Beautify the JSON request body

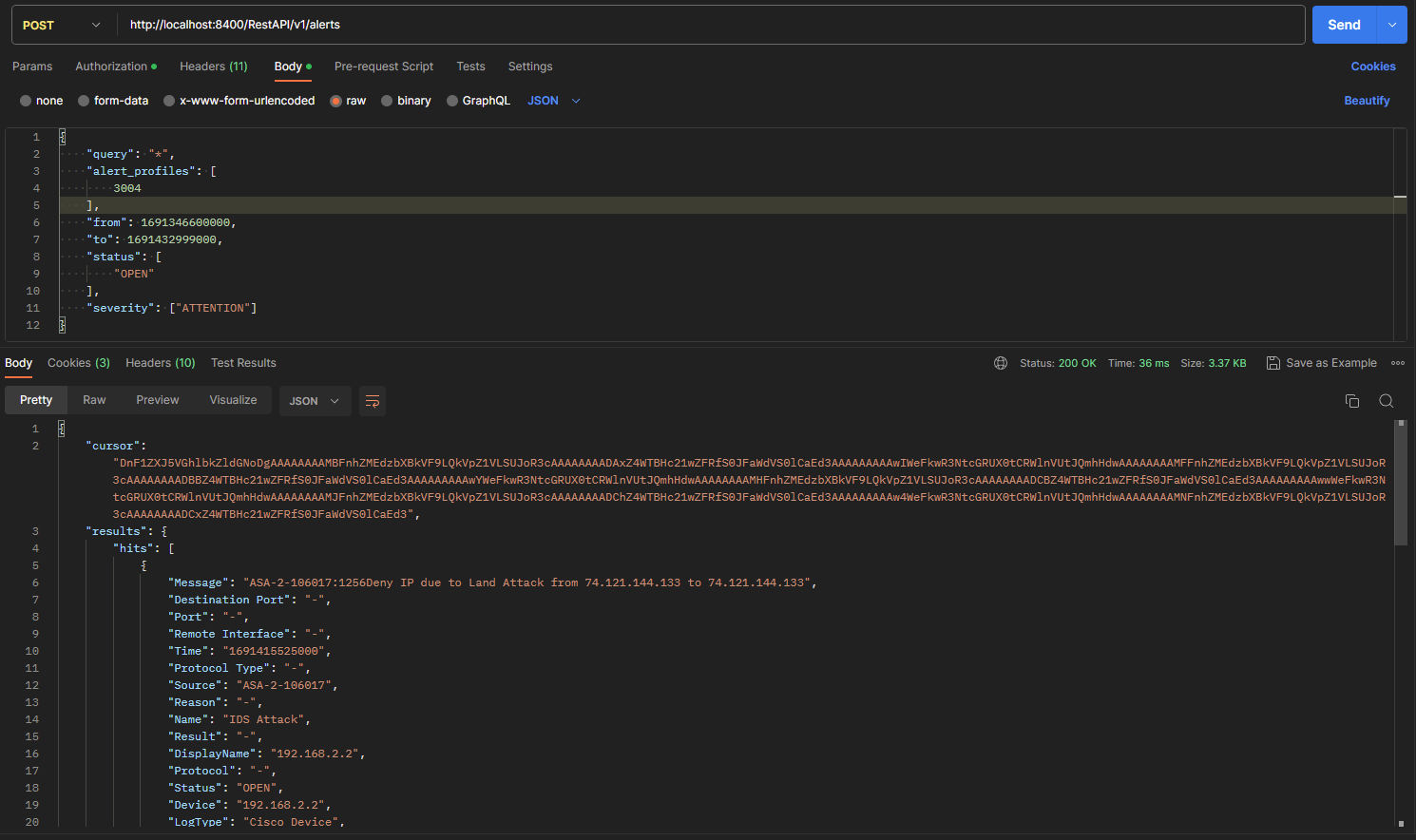coord(1367,100)
